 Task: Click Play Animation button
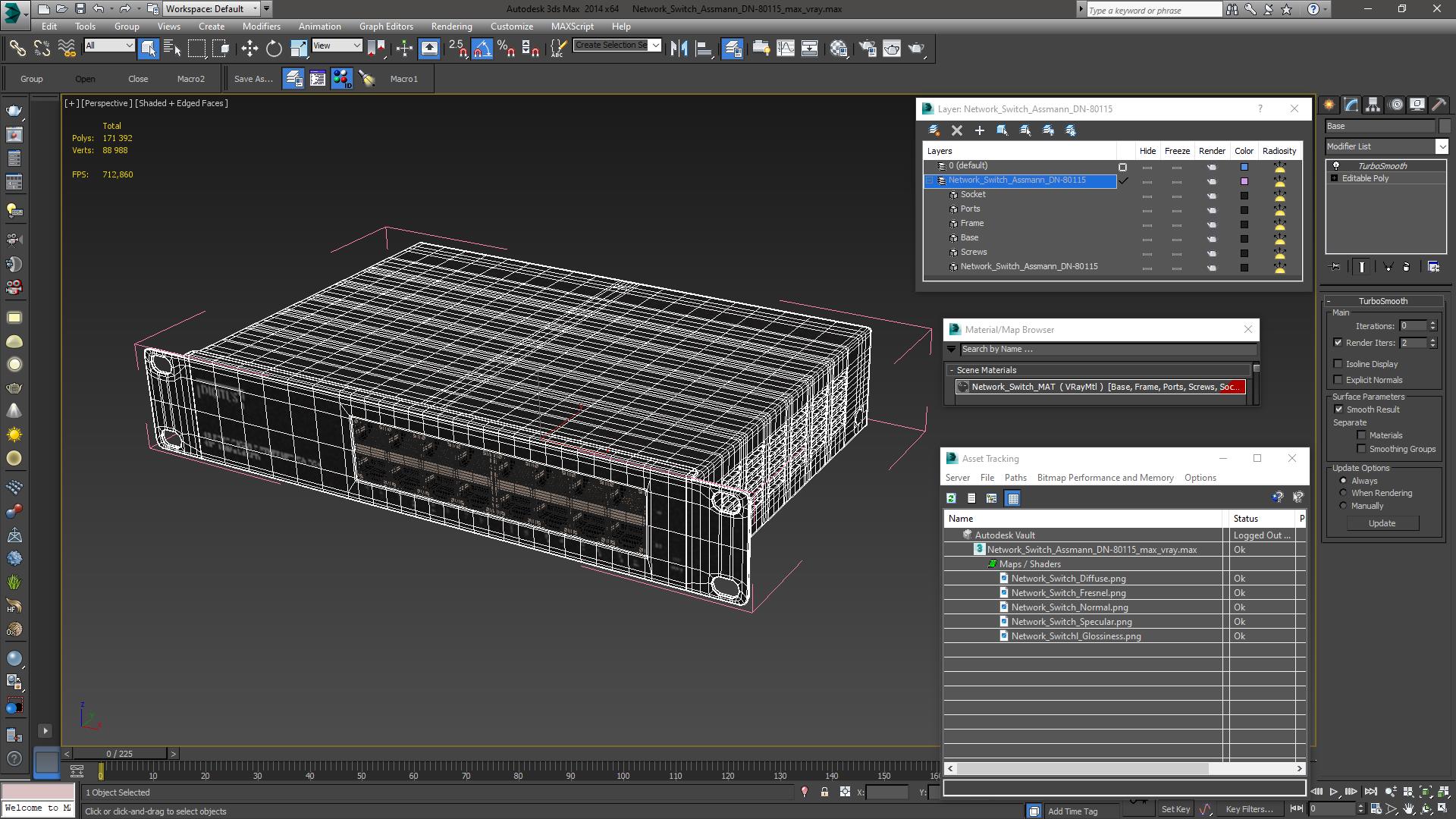pyautogui.click(x=1334, y=792)
